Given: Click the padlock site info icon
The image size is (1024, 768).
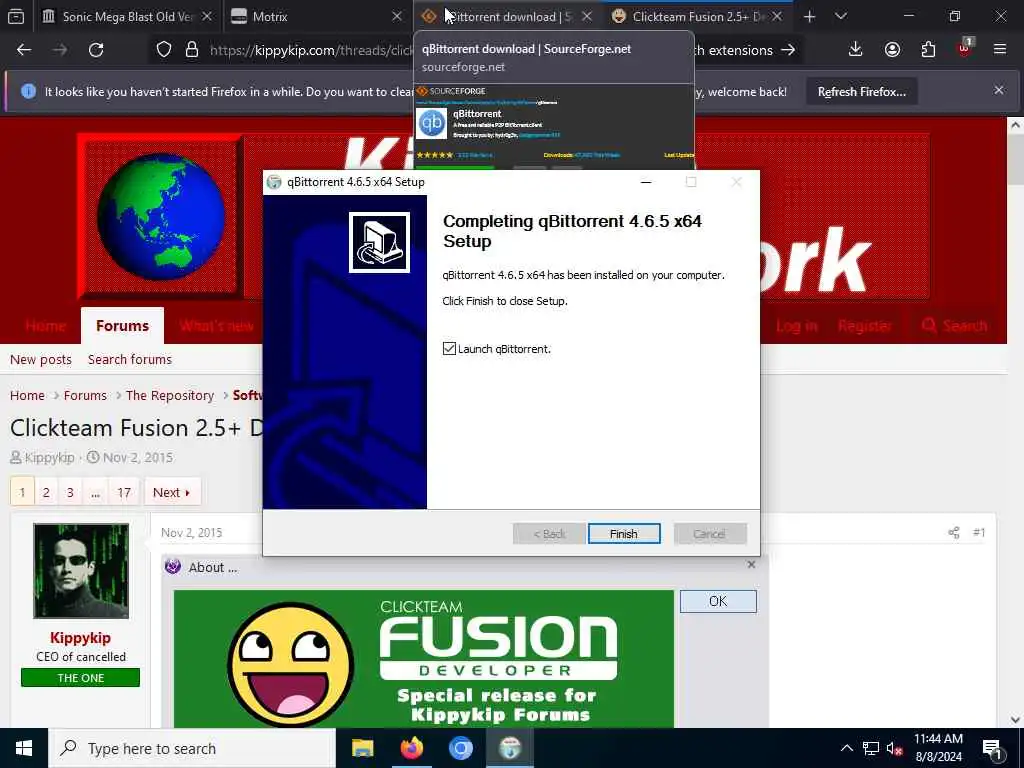Looking at the screenshot, I should click(x=191, y=50).
